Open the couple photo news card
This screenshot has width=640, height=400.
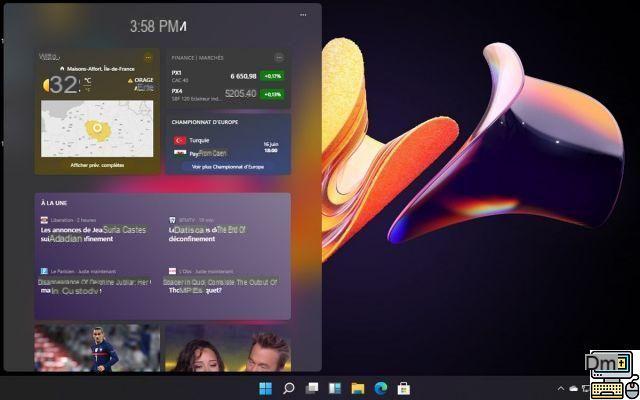(228, 348)
